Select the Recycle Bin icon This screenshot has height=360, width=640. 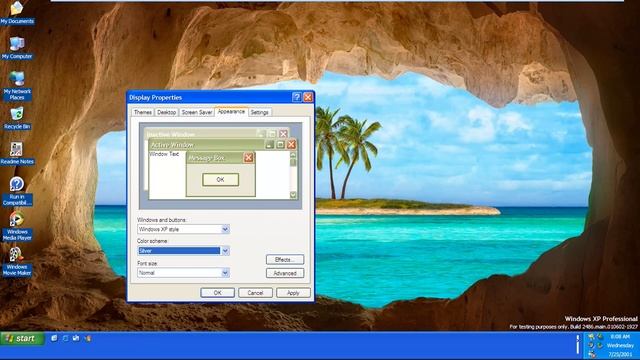pyautogui.click(x=17, y=118)
